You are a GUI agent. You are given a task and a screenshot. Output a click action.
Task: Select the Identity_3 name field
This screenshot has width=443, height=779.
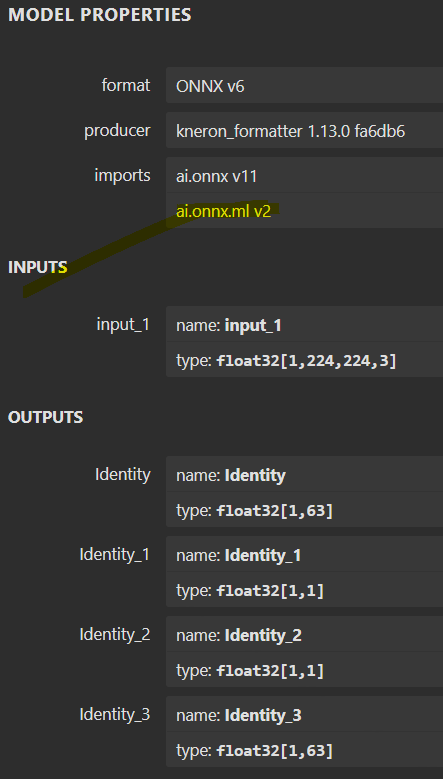[304, 714]
